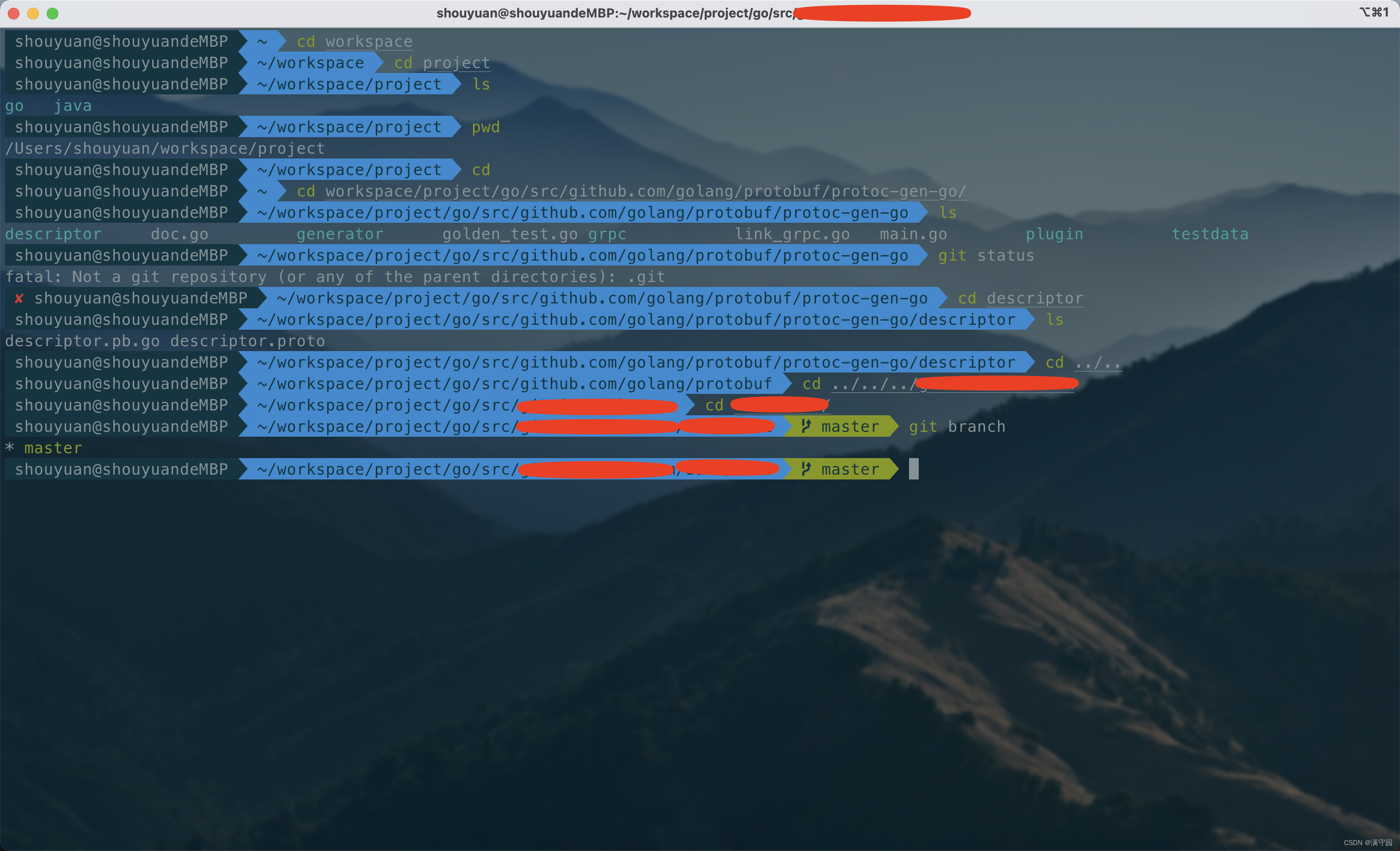Click the git status command text
This screenshot has height=851, width=1400.
[x=986, y=256]
